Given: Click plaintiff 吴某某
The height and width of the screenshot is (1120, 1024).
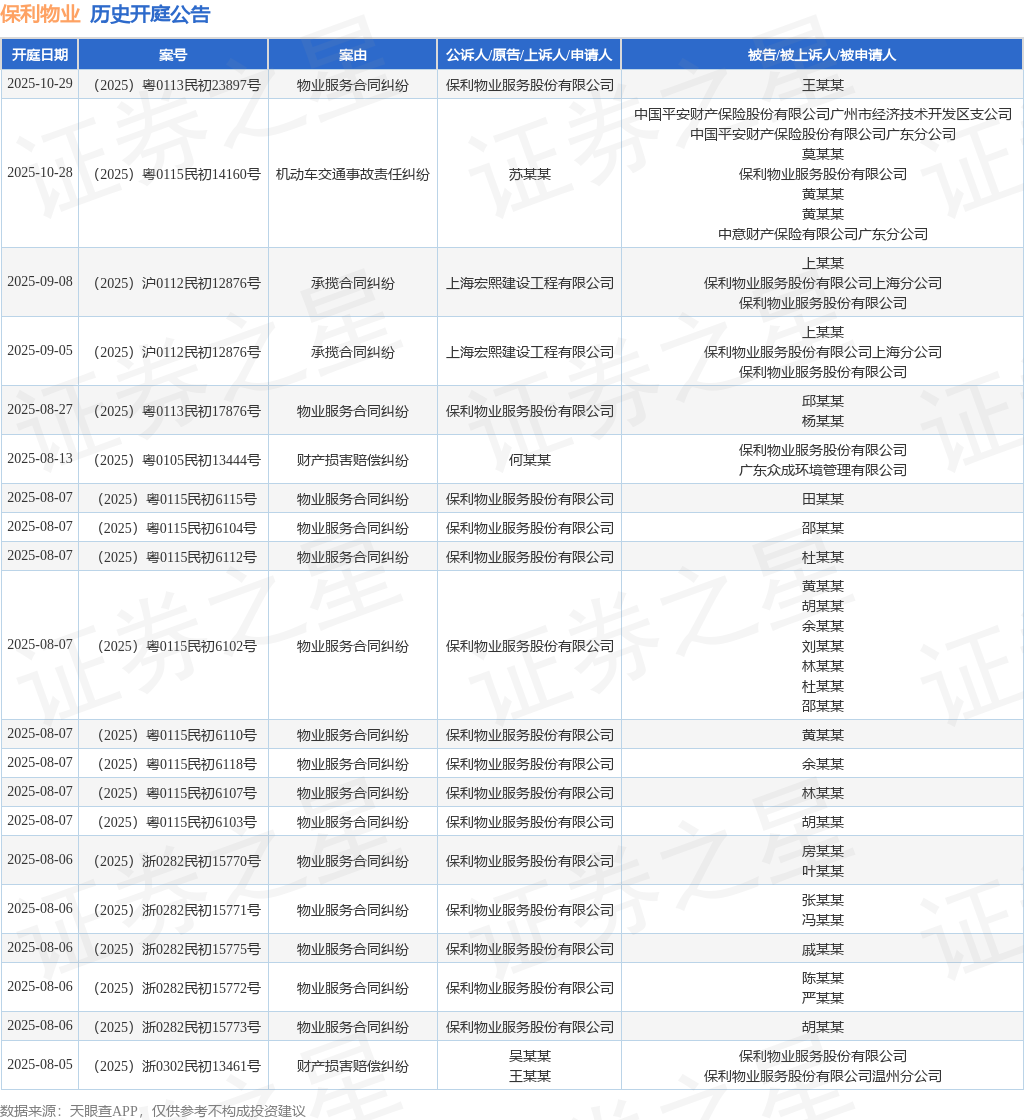Looking at the screenshot, I should click(530, 1056).
